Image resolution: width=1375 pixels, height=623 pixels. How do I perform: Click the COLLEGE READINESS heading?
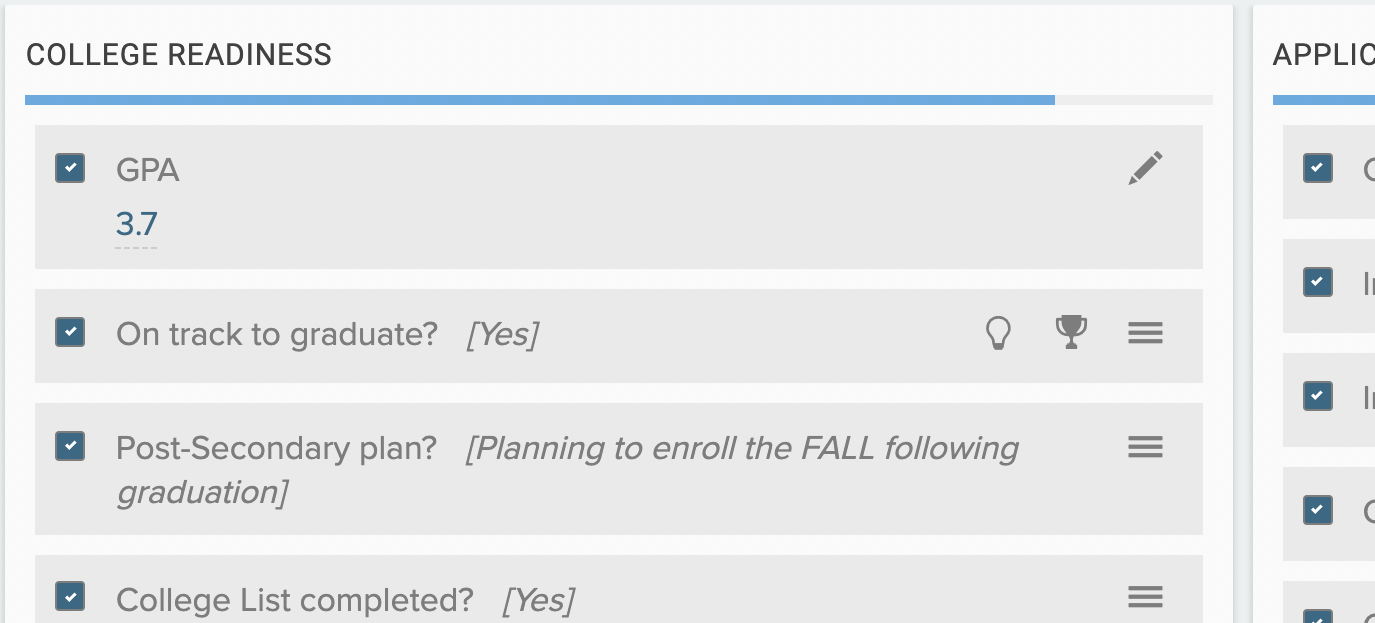point(179,55)
